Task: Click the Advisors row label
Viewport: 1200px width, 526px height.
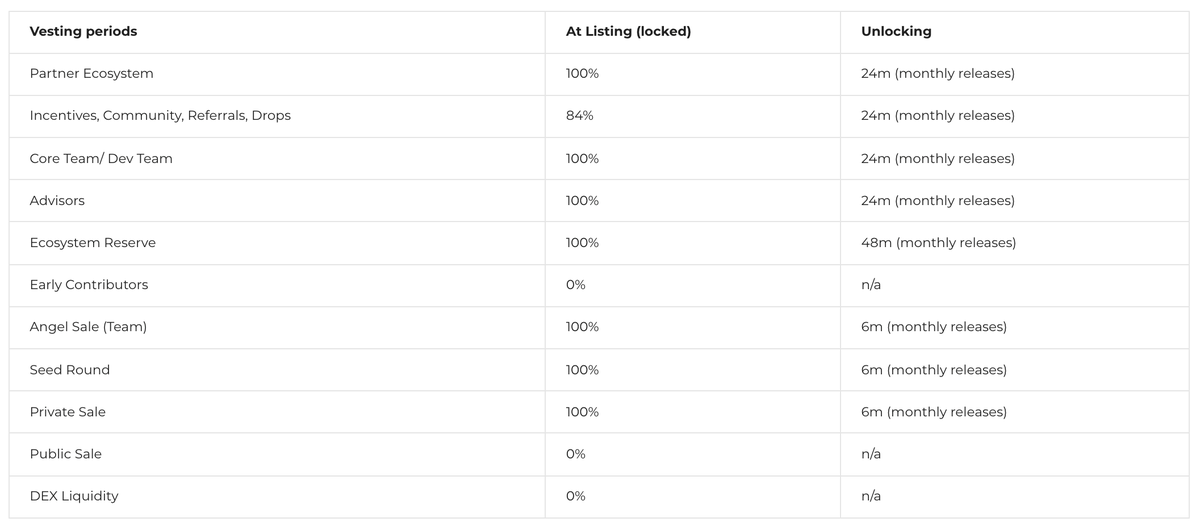Action: coord(57,201)
